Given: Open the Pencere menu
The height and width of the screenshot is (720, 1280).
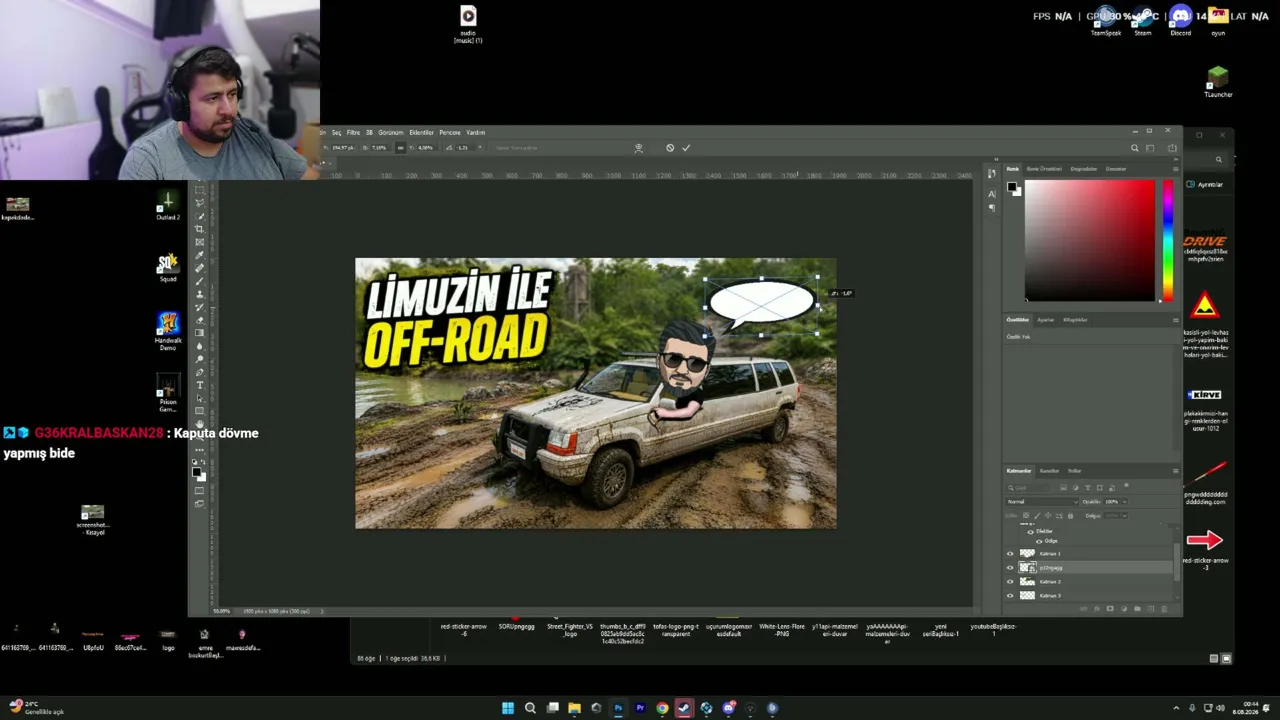Looking at the screenshot, I should 450,133.
